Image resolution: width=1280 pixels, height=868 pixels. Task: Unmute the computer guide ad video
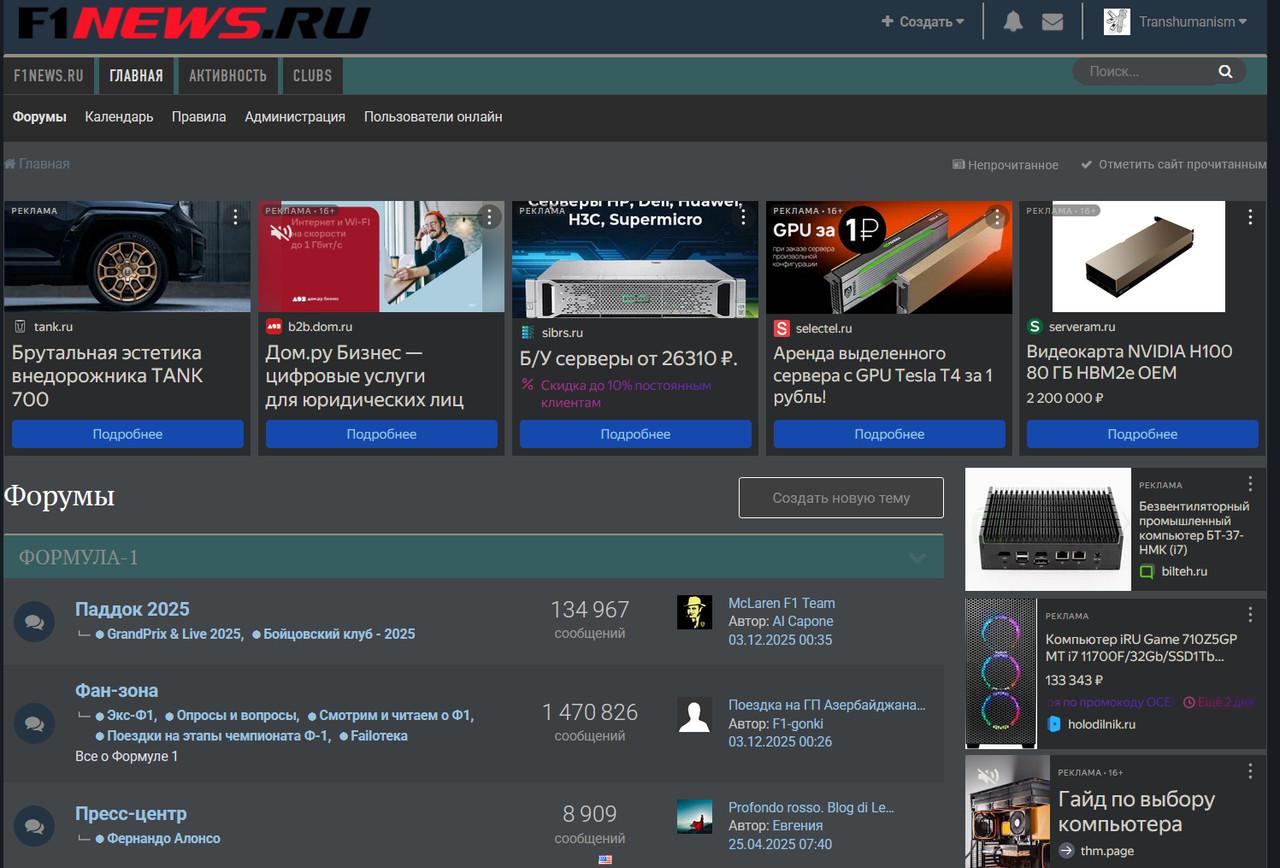click(988, 777)
